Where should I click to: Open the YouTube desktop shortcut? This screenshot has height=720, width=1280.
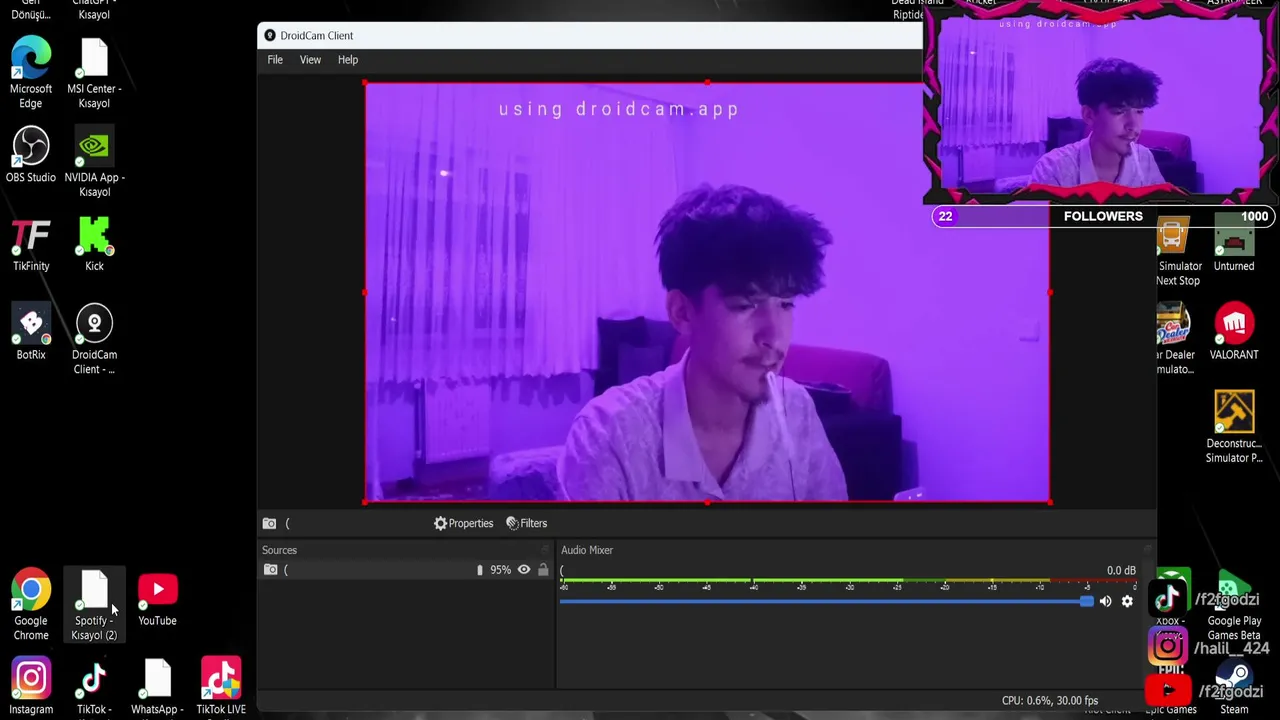click(x=157, y=600)
